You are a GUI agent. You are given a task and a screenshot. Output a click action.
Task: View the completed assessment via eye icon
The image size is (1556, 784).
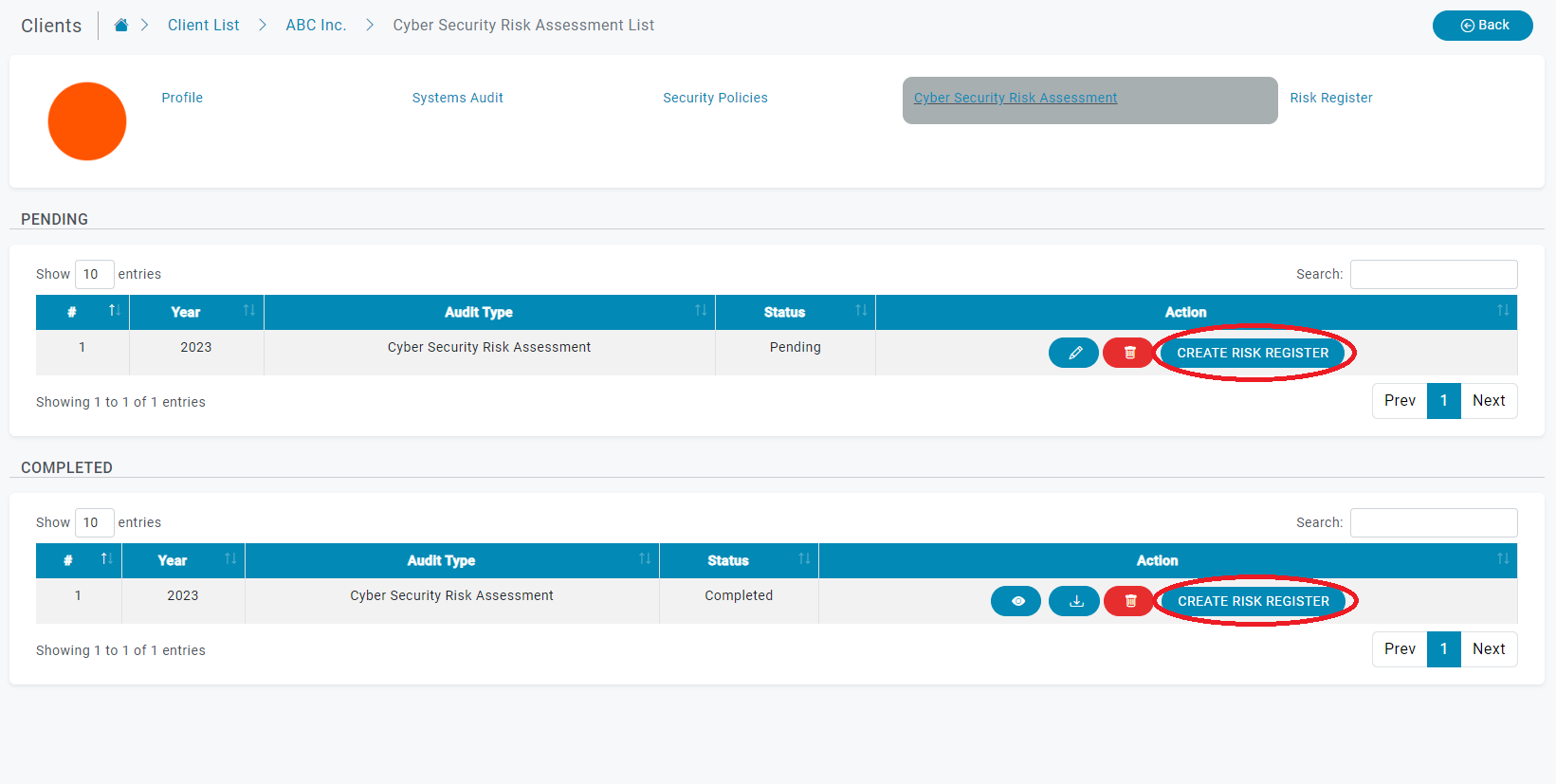click(x=1016, y=601)
